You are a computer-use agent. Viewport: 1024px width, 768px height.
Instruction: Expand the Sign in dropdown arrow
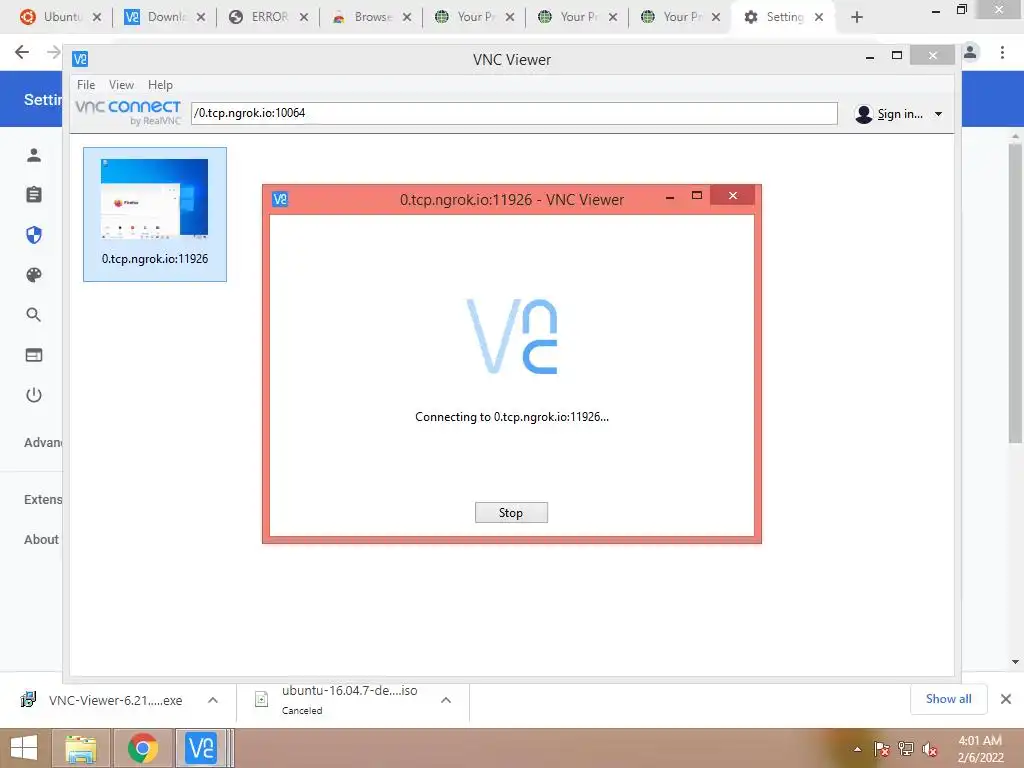[938, 114]
